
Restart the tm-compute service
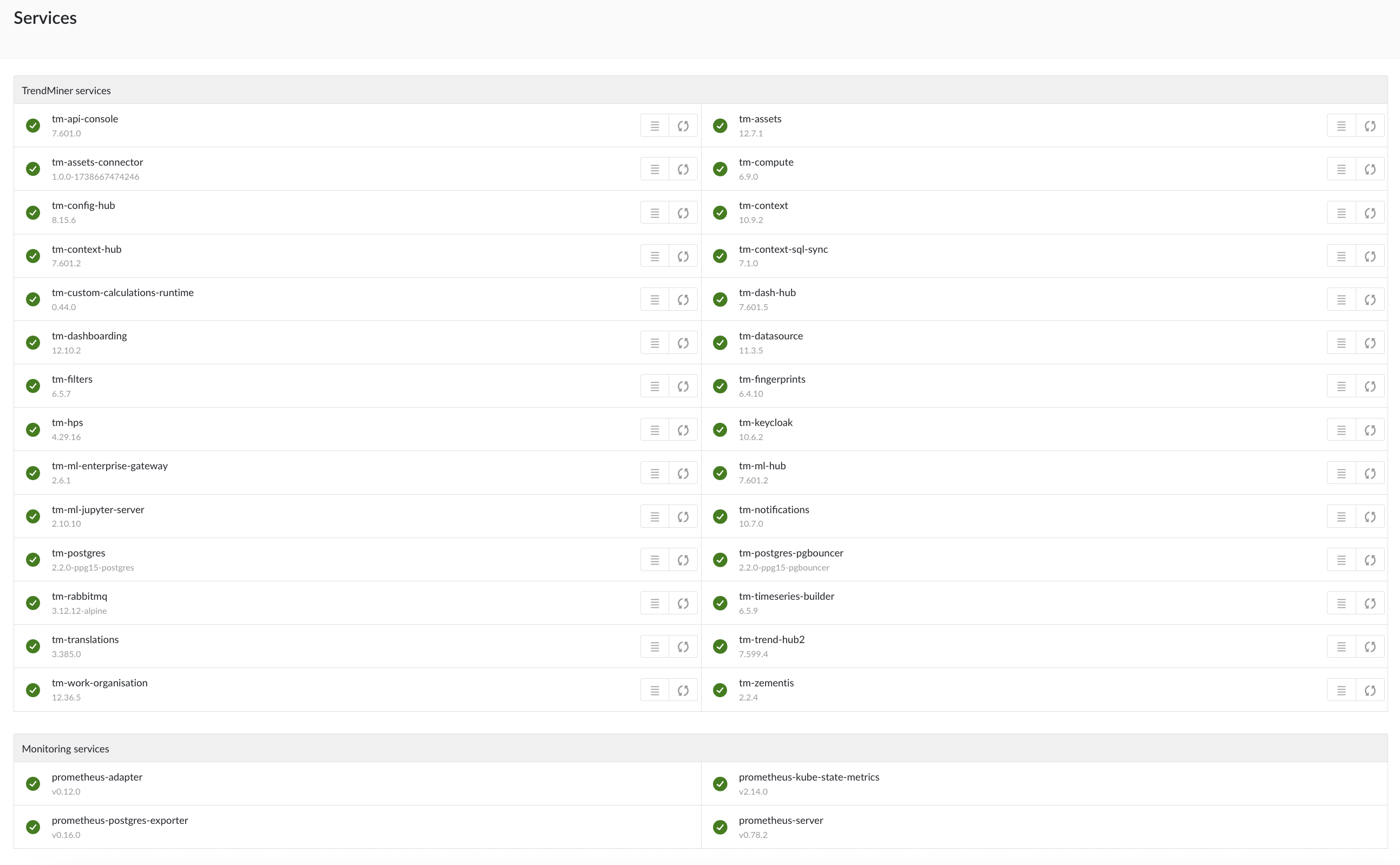click(x=1370, y=169)
